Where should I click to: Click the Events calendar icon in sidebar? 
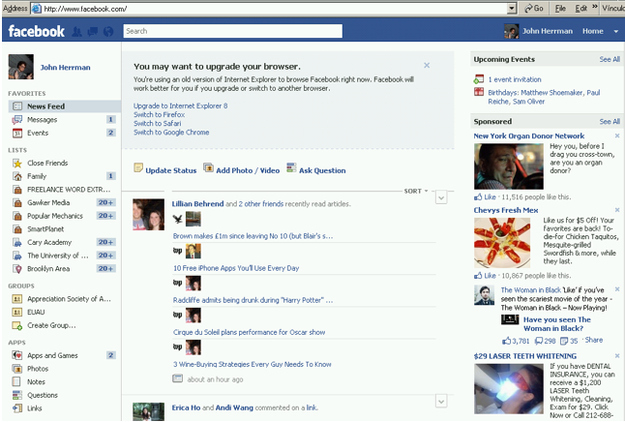[x=17, y=133]
